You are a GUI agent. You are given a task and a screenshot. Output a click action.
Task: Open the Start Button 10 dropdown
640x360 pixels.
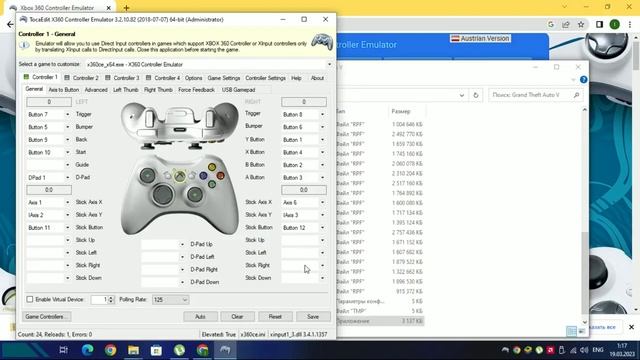pos(67,152)
